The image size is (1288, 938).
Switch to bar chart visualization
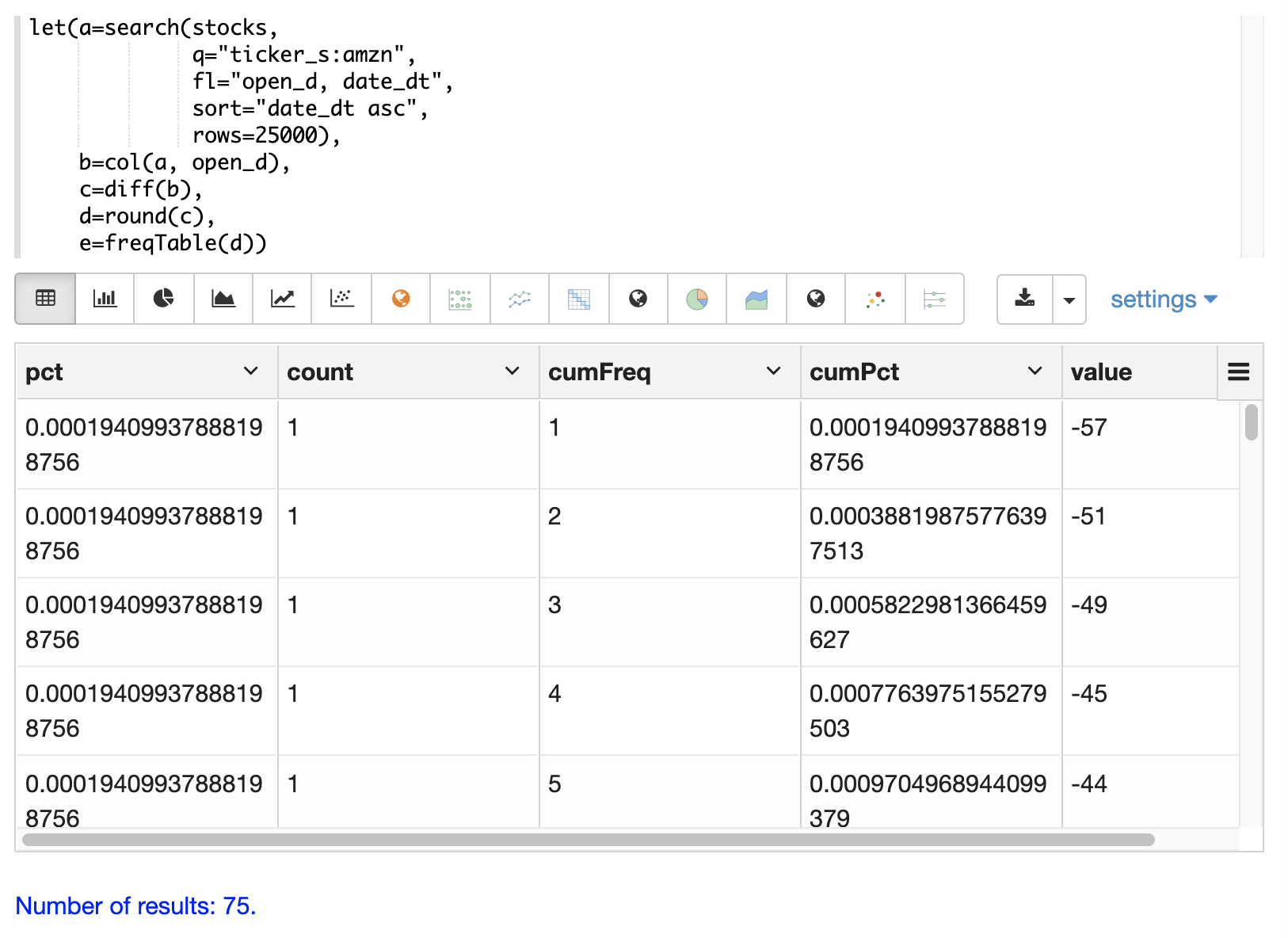(105, 299)
